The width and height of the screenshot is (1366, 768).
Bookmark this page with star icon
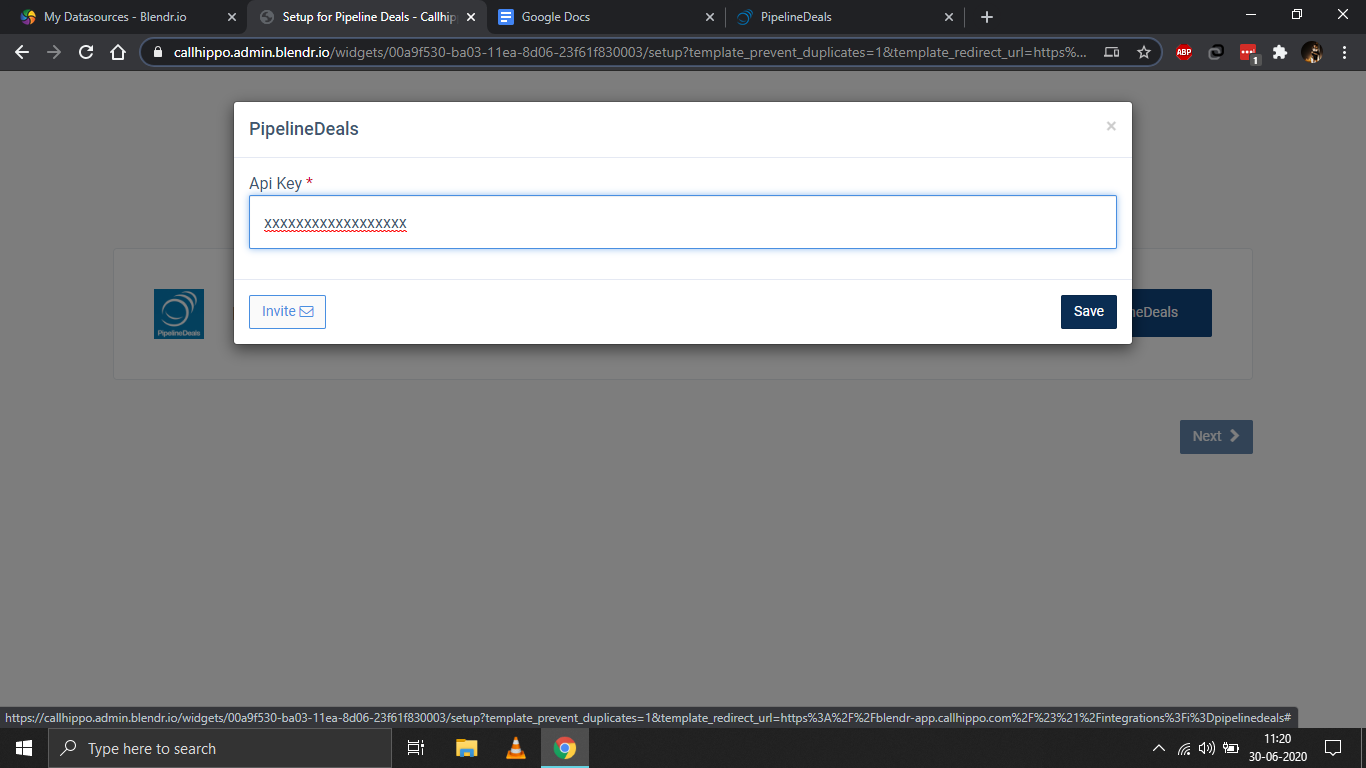pos(1144,52)
